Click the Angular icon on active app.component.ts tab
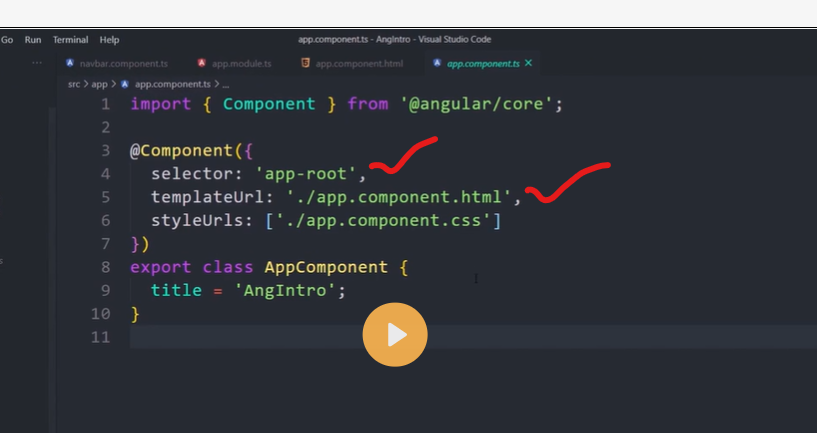Viewport: 817px width, 433px height. (x=437, y=63)
